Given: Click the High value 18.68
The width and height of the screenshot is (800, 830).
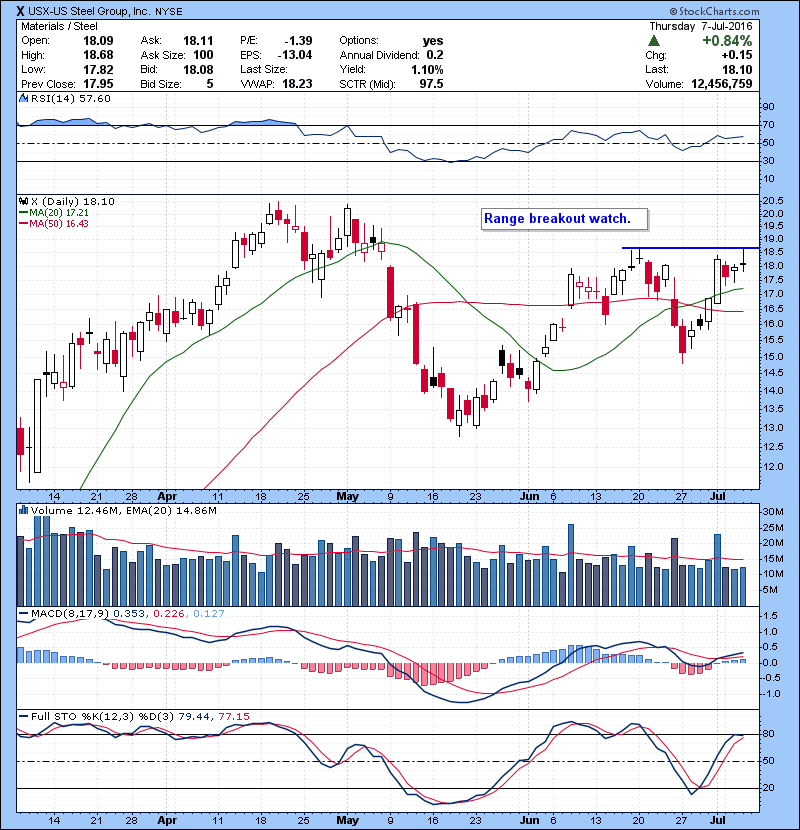Looking at the screenshot, I should [98, 55].
